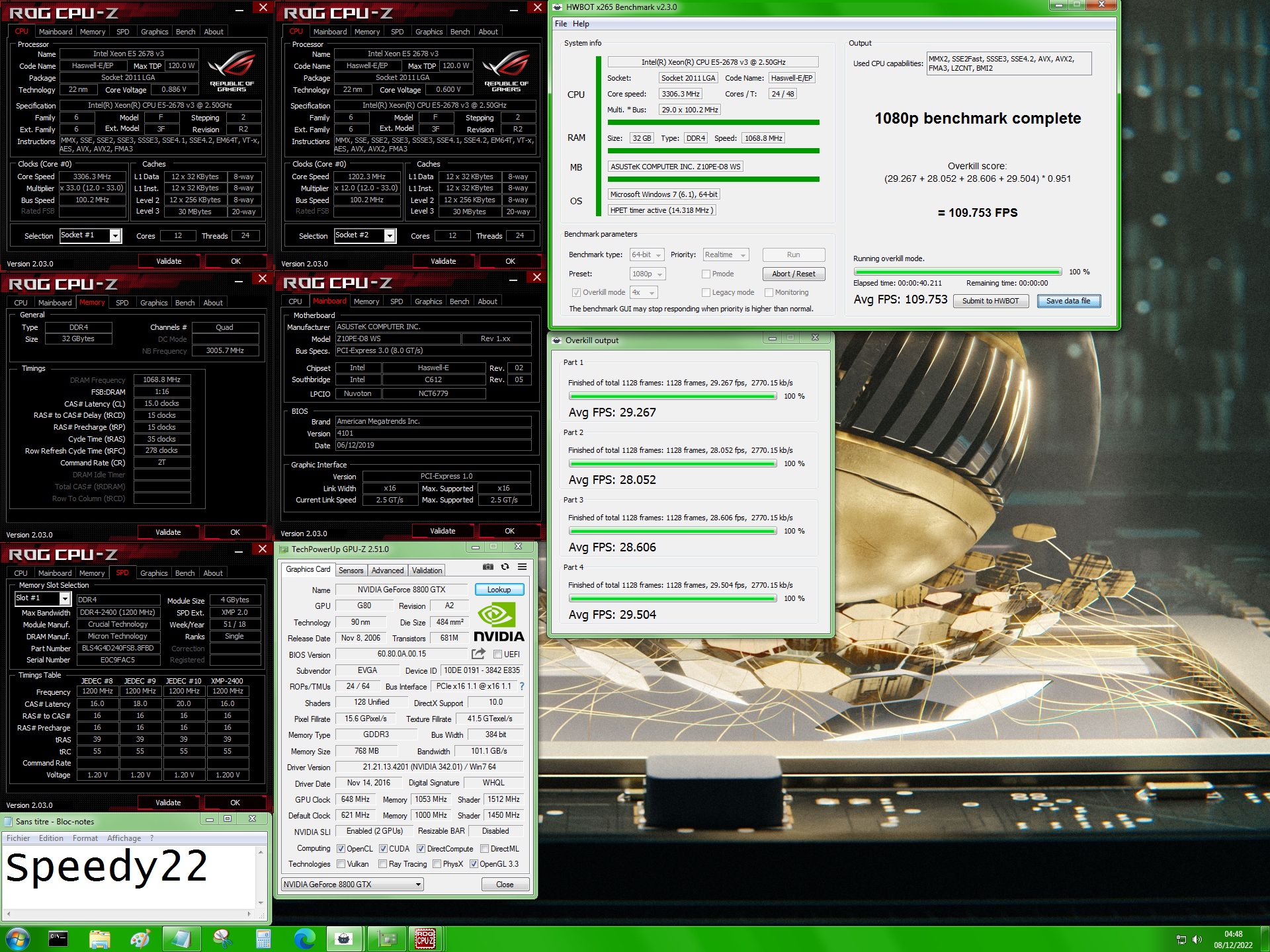Toggle the OpenCL checkbox
The width and height of the screenshot is (1270, 952).
click(x=341, y=848)
